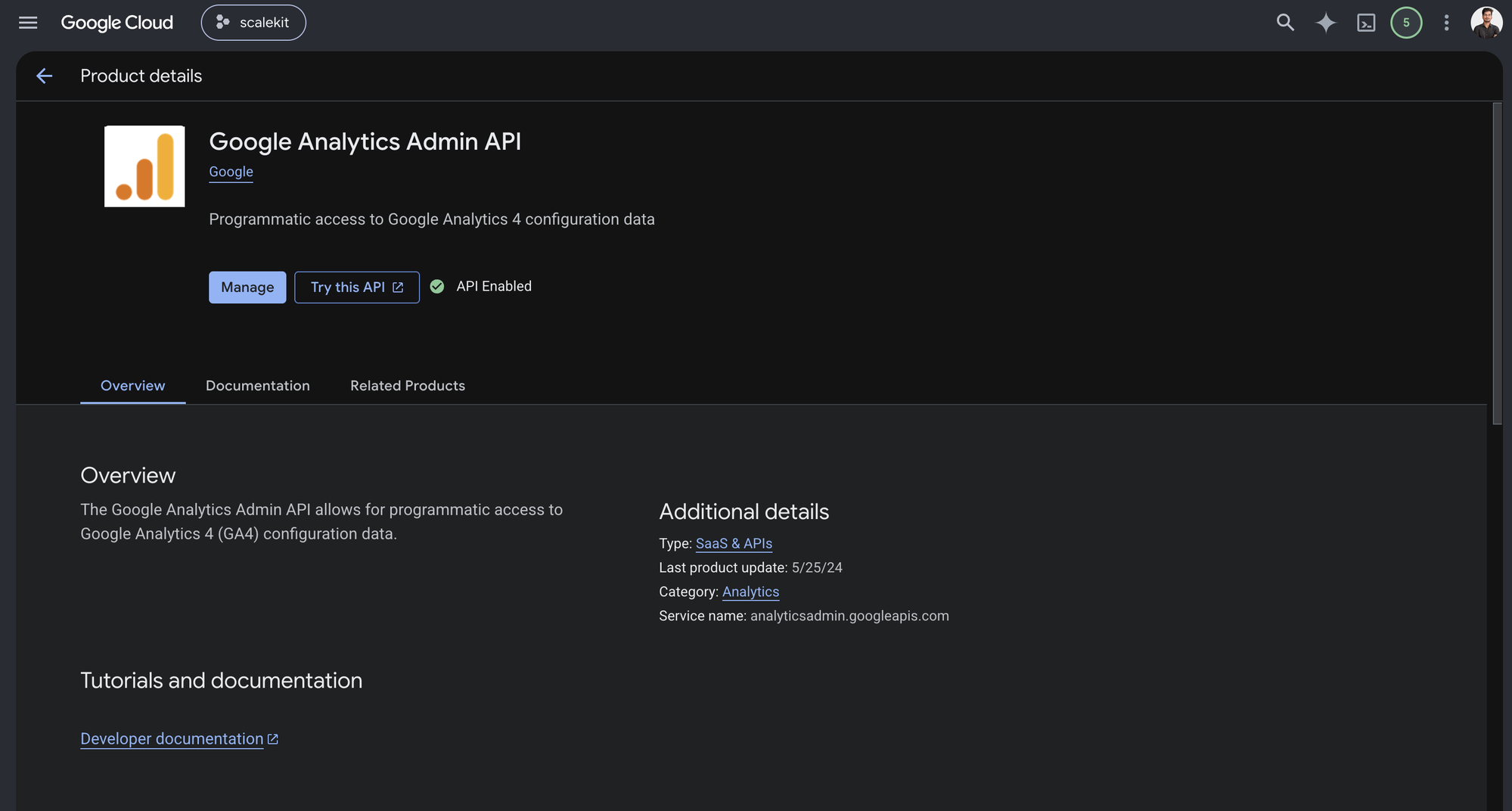Click the service name analyticsadmin.googleapis.com
Image resolution: width=1512 pixels, height=811 pixels.
coord(849,616)
